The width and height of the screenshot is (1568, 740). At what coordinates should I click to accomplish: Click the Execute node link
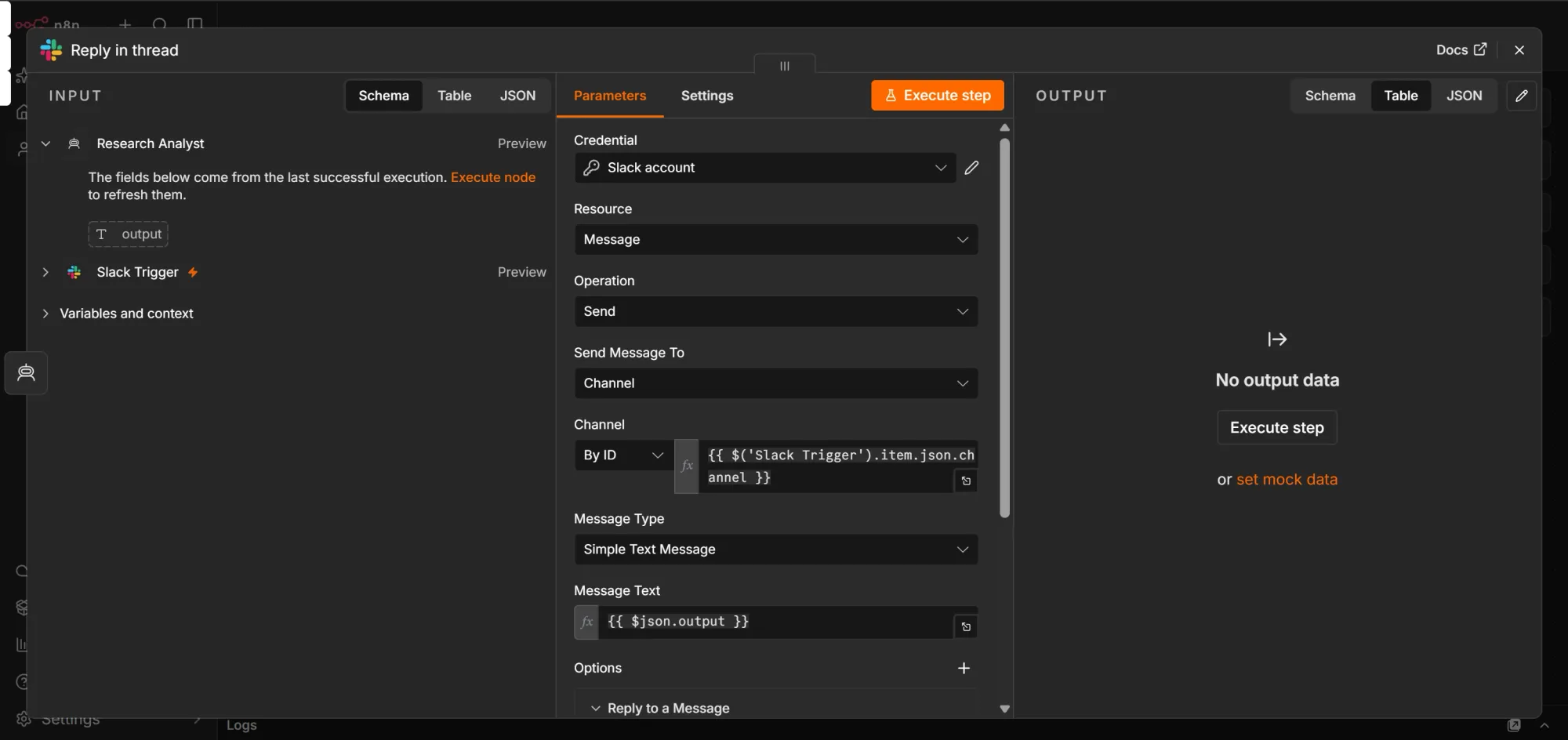coord(493,177)
